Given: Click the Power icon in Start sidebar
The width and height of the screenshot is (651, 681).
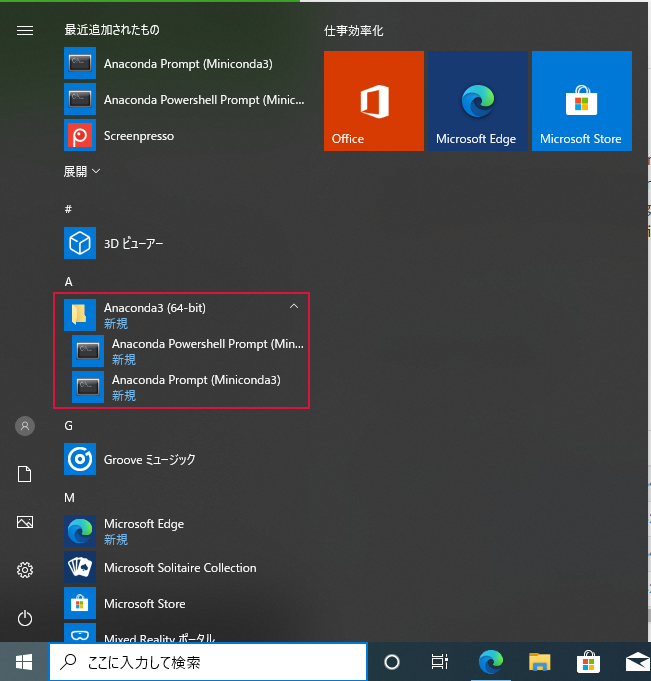Looking at the screenshot, I should [x=25, y=618].
